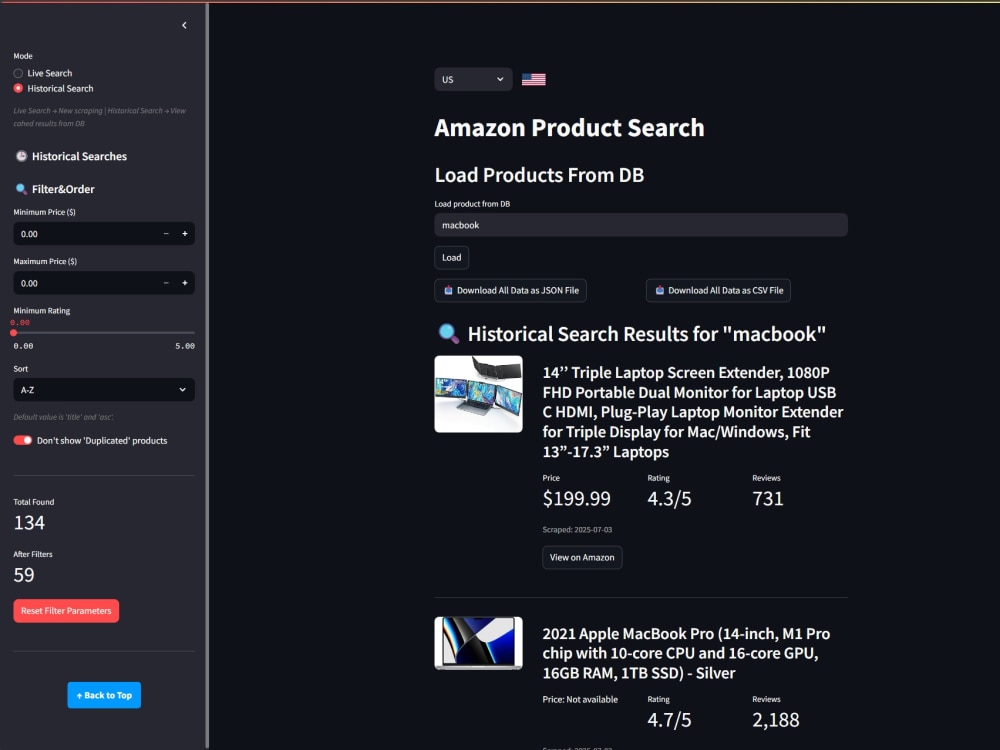Viewport: 1000px width, 750px height.
Task: Click the US flag icon
Action: [534, 80]
